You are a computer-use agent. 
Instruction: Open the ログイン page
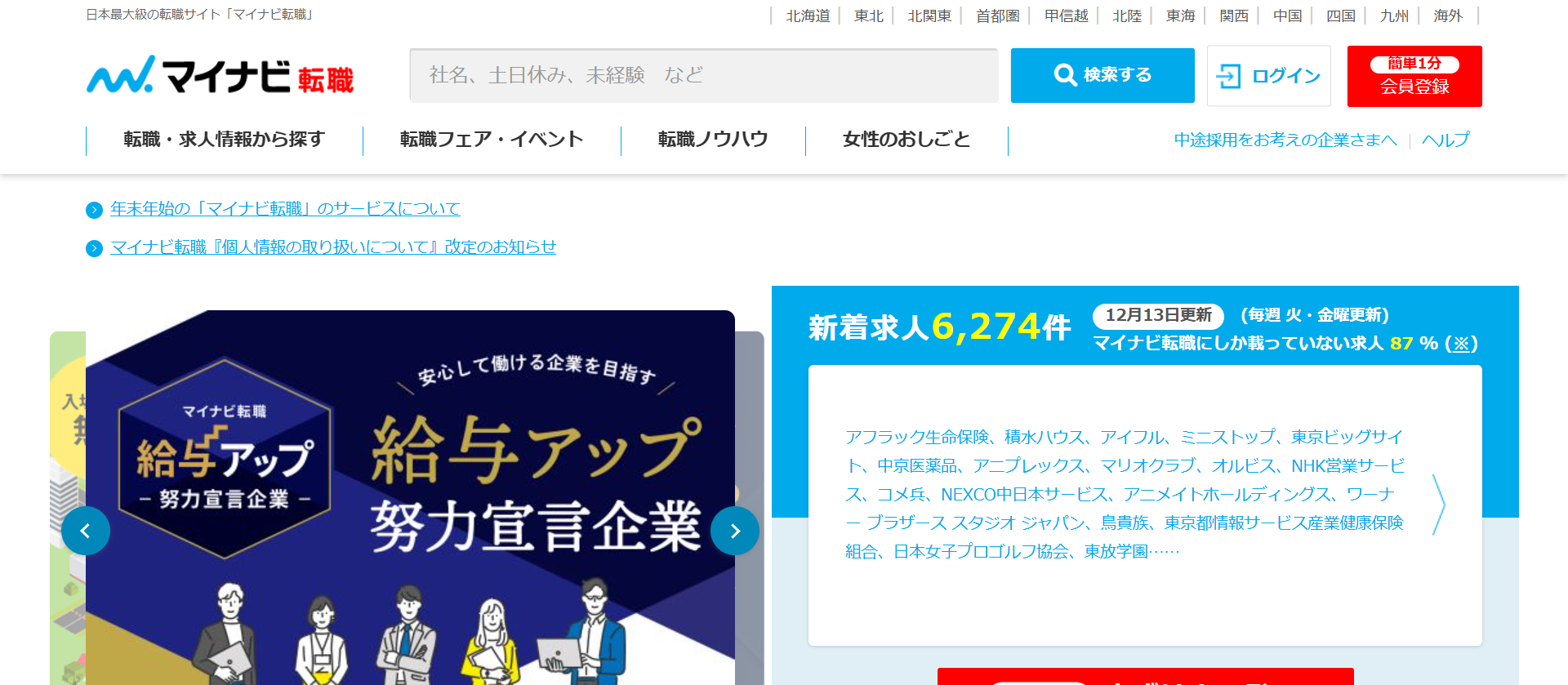pyautogui.click(x=1269, y=76)
